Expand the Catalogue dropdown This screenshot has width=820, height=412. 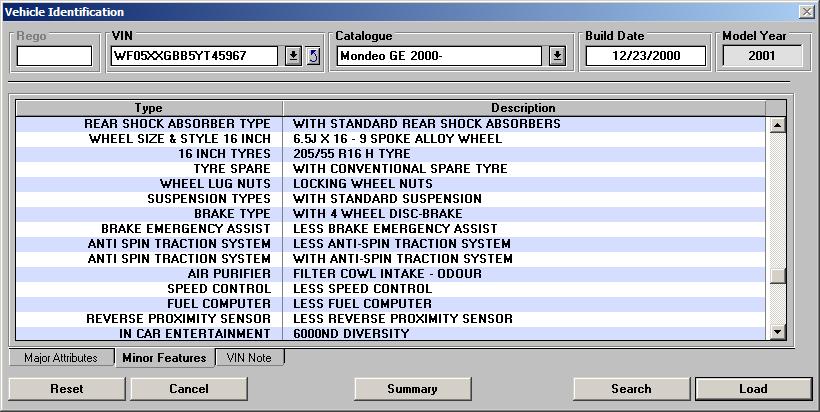557,56
